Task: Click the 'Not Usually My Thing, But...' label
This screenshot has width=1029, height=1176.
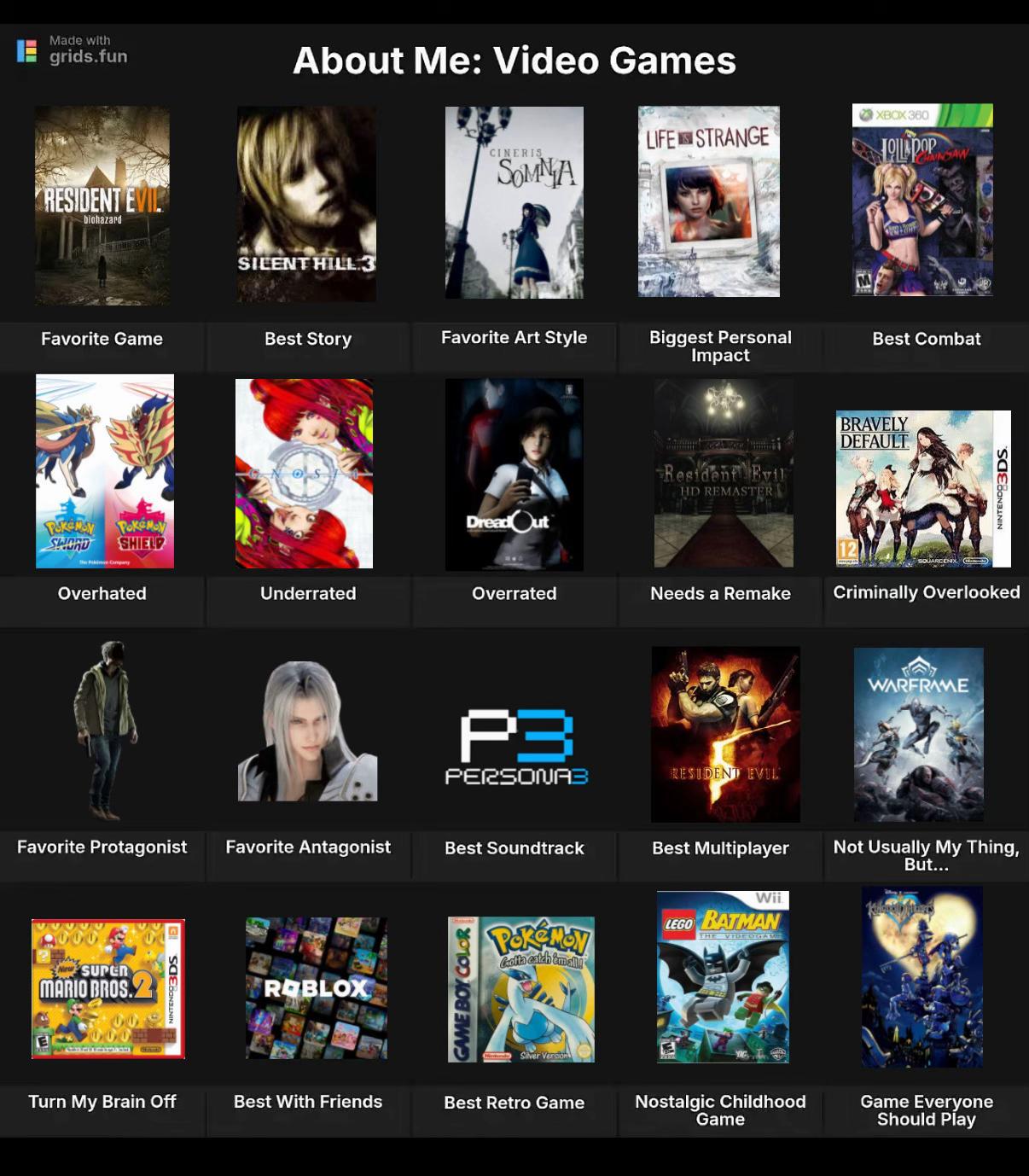Action: (x=927, y=855)
